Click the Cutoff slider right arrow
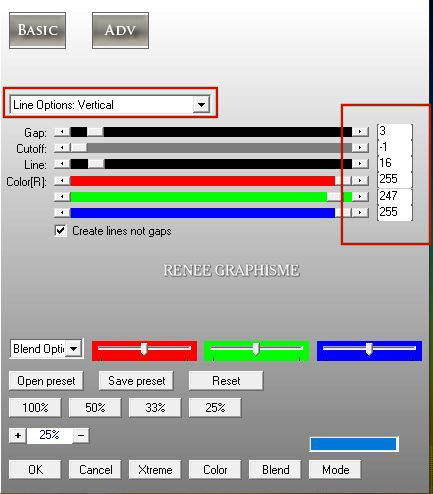 point(360,148)
